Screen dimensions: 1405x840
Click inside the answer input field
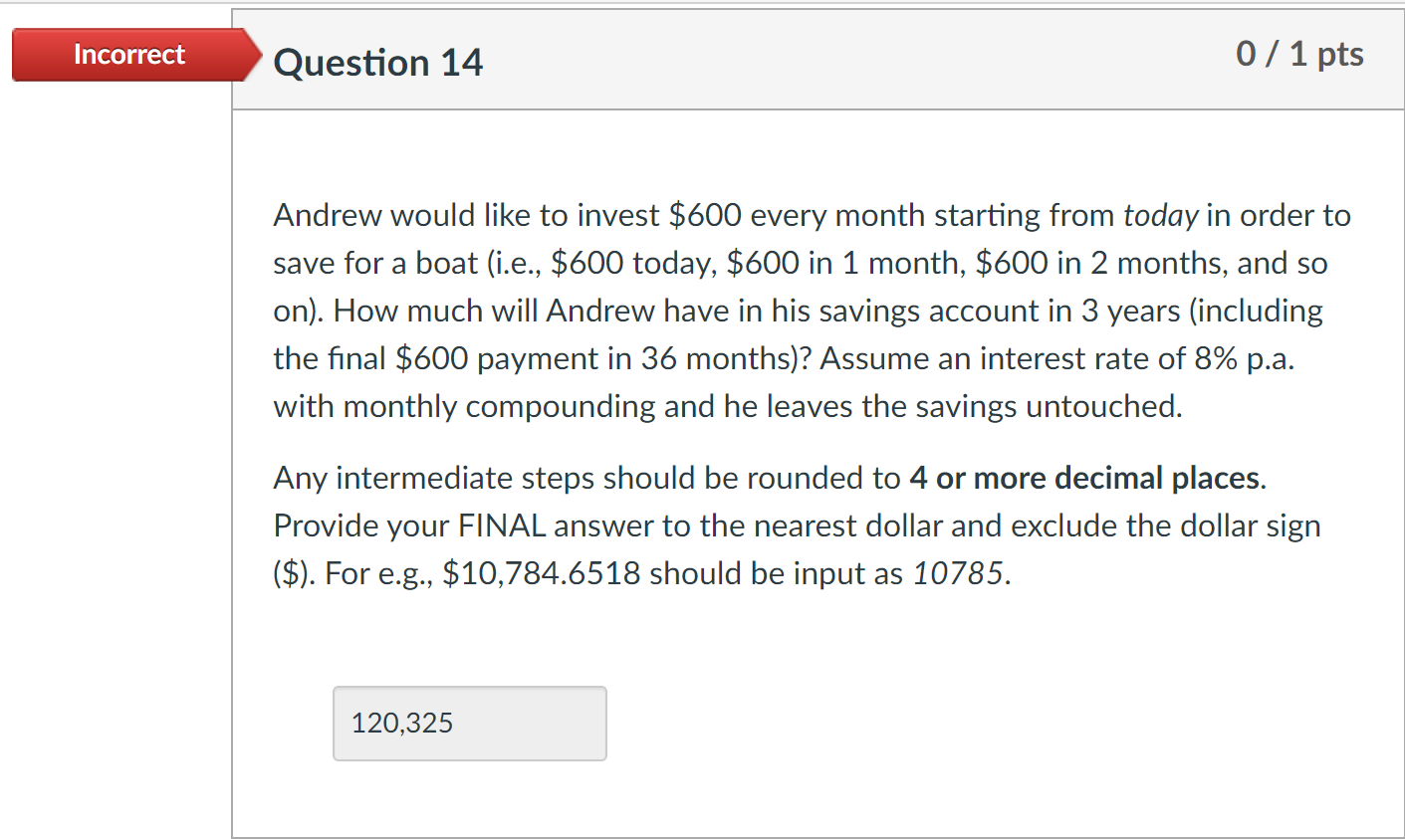pyautogui.click(x=468, y=724)
